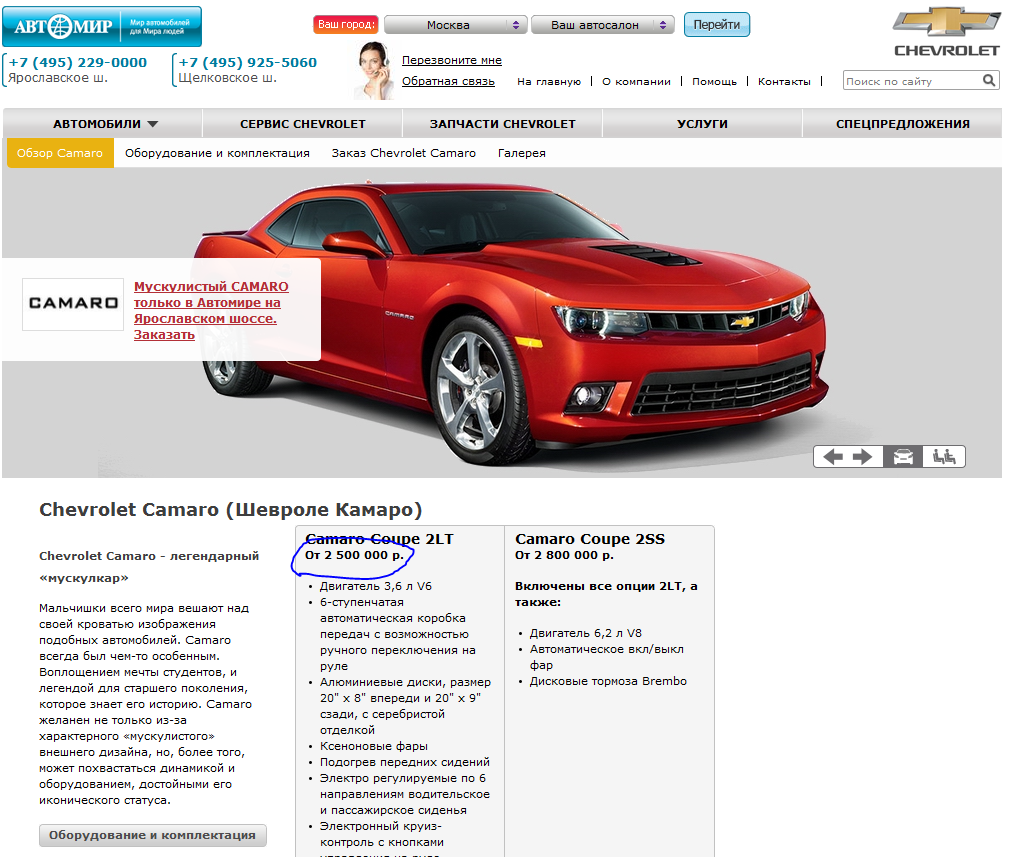Open ЗАПЧАСТИ CHEVROLET menu
1010x857 pixels.
502,124
